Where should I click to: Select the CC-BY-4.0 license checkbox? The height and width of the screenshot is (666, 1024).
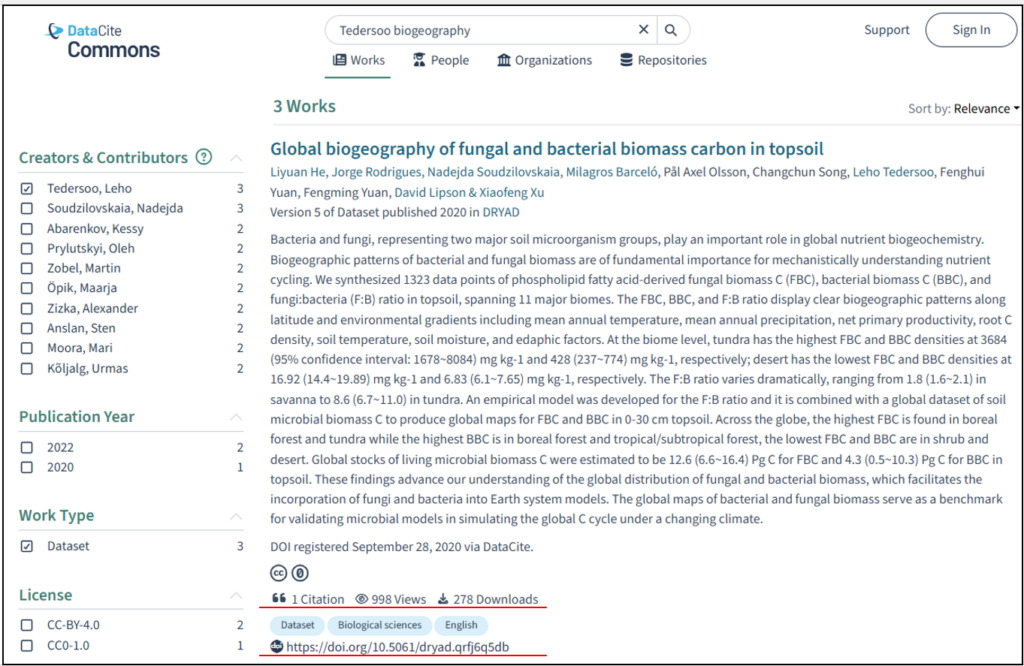[27, 625]
